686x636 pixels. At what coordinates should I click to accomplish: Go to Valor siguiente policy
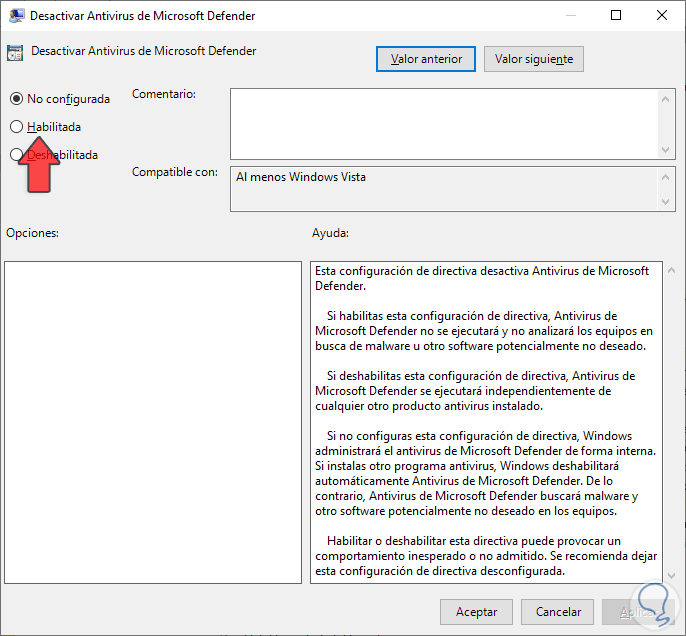pos(534,59)
